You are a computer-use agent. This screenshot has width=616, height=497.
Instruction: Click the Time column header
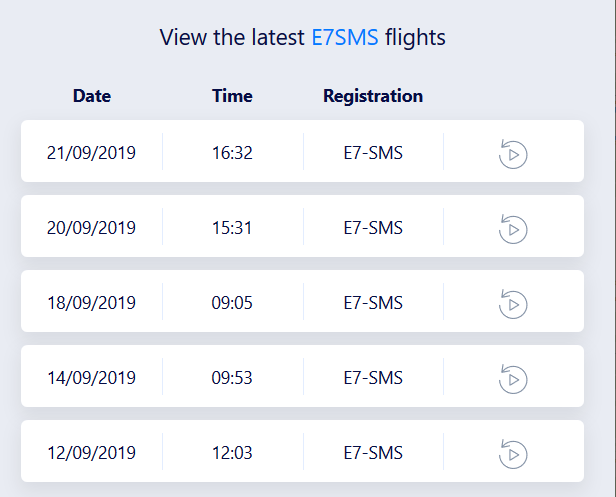pyautogui.click(x=232, y=96)
